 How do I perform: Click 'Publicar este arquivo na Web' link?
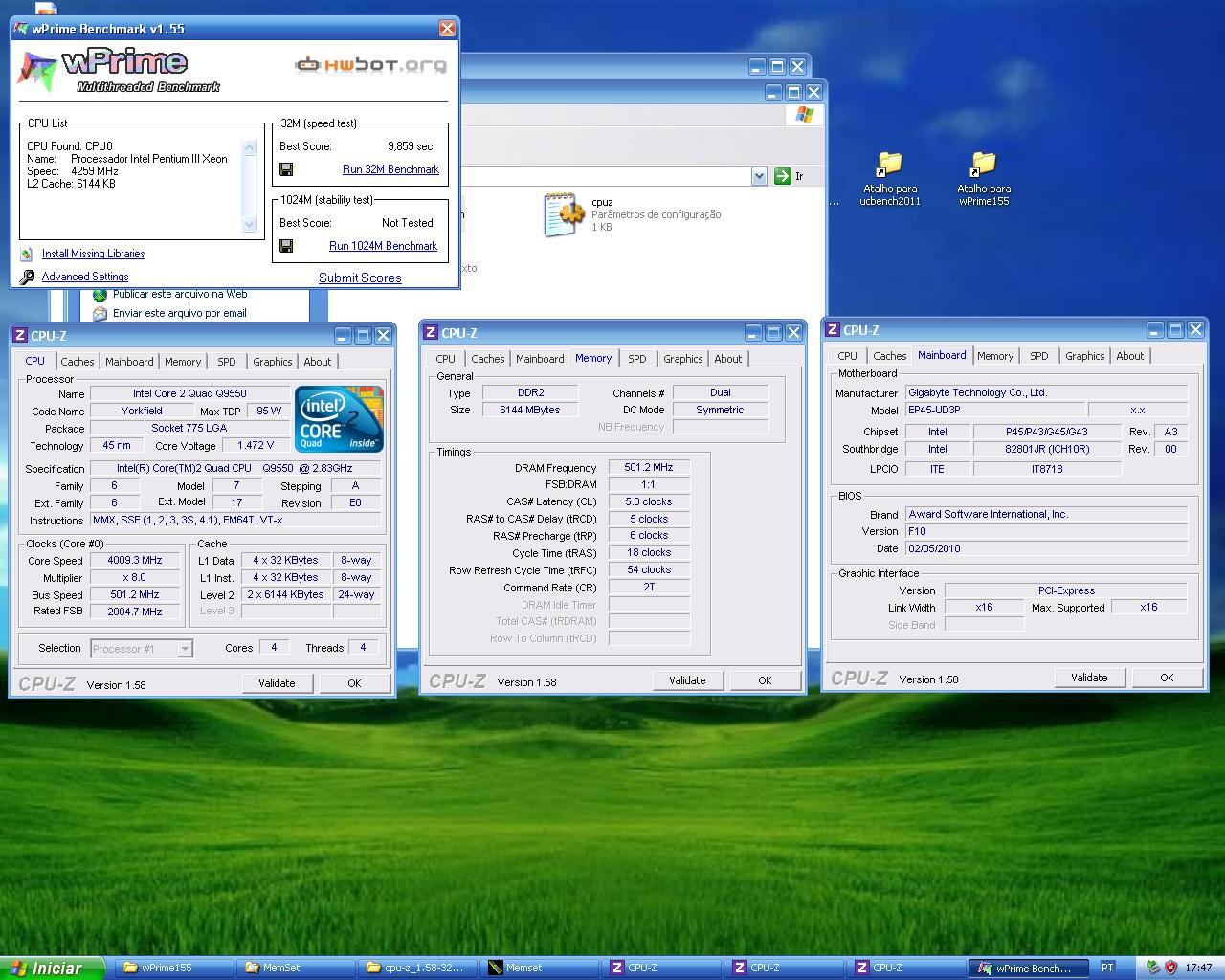click(180, 294)
